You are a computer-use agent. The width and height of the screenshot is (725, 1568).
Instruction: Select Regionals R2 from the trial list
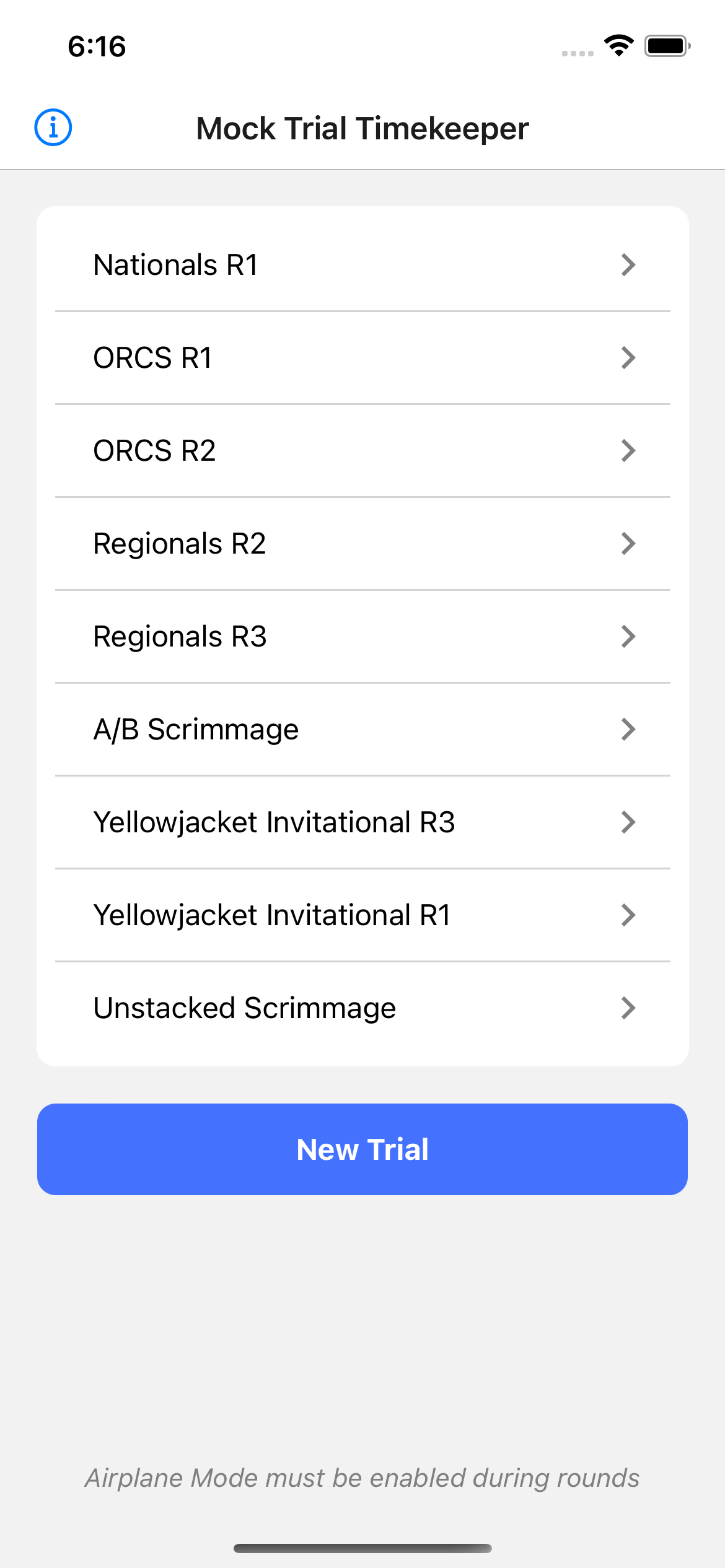pos(180,544)
